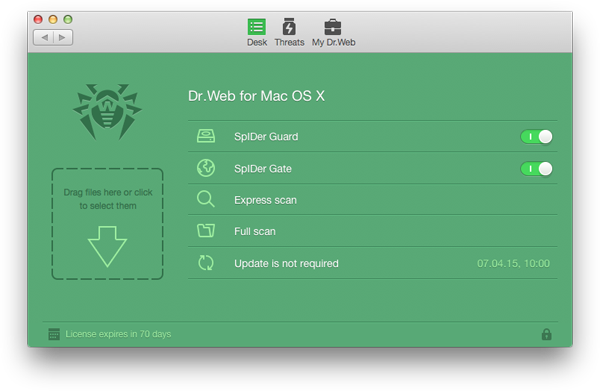Click the padlock icon to unlock settings

click(546, 334)
